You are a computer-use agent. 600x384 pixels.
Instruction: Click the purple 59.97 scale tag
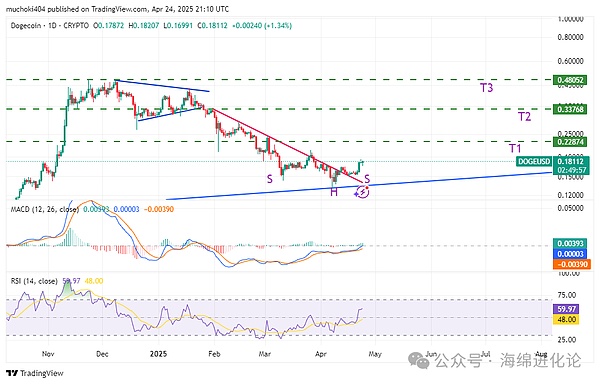[566, 309]
